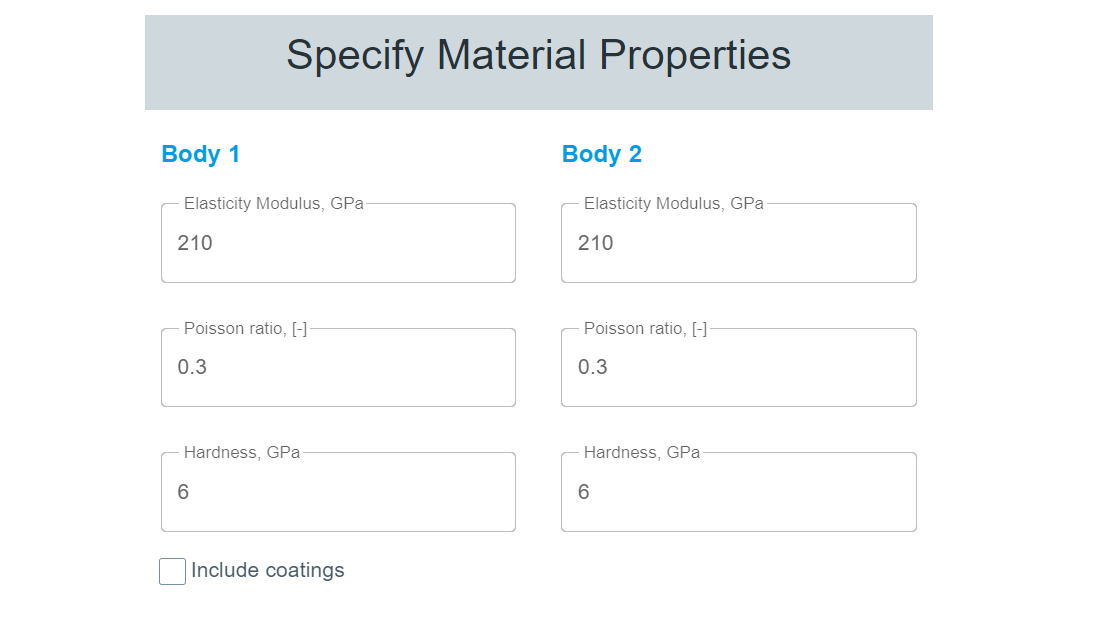The width and height of the screenshot is (1100, 623).
Task: Place cursor on Body 2's 0.3 value
Action: [593, 367]
